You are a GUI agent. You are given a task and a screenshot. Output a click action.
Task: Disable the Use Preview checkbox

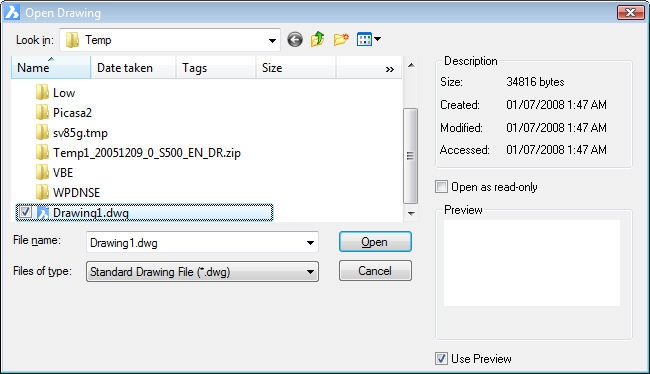[441, 358]
